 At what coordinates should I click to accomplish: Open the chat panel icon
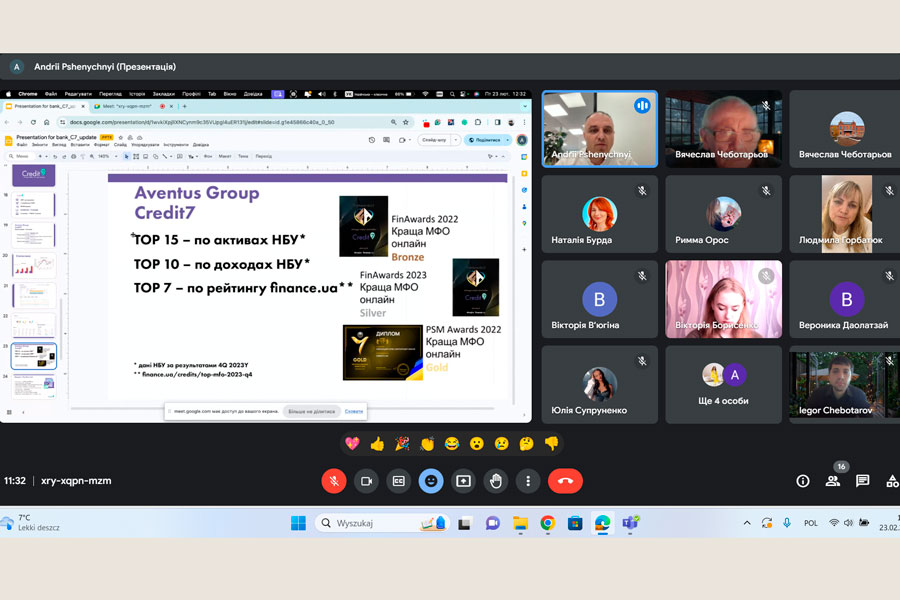(x=862, y=481)
